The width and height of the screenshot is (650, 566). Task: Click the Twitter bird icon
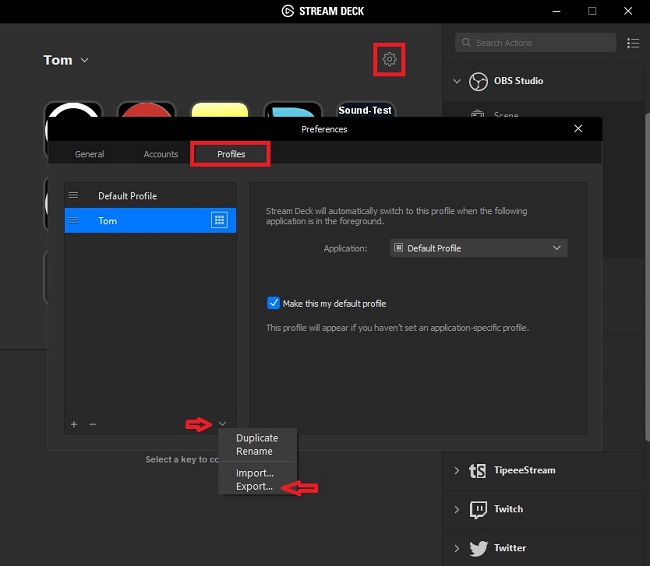478,548
